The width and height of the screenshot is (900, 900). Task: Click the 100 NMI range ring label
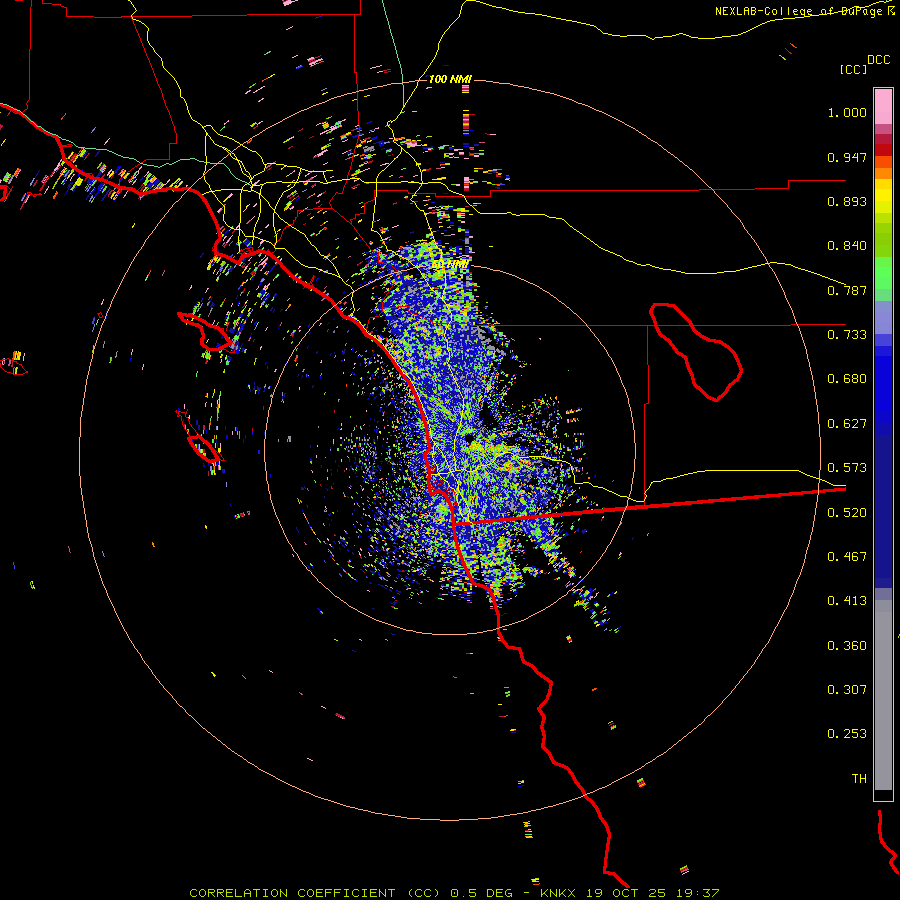tap(450, 79)
